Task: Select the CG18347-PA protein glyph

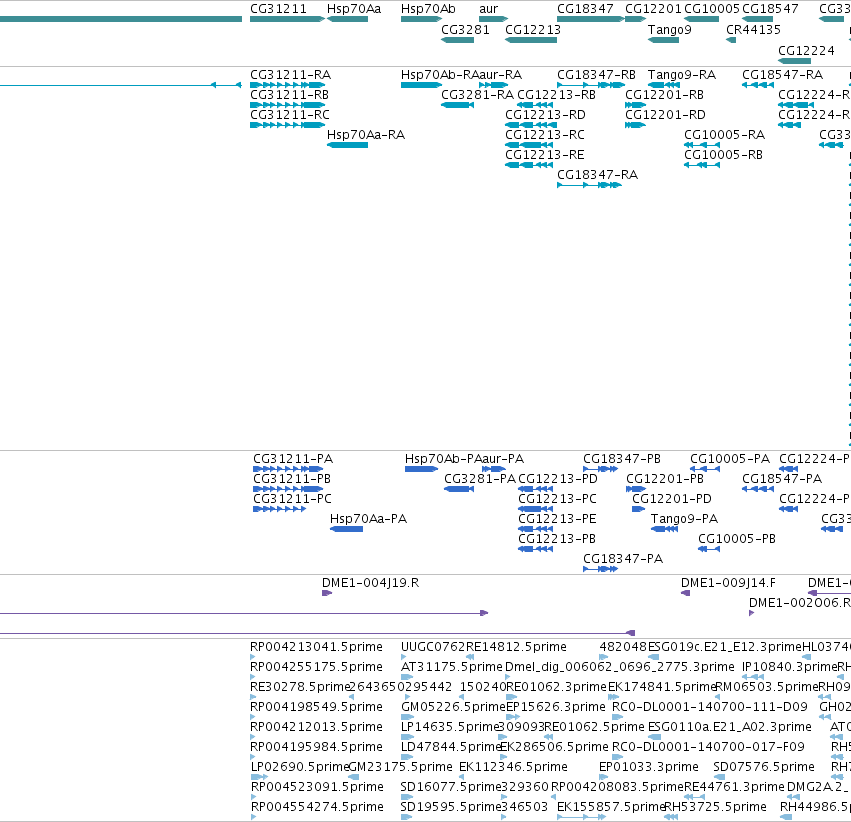Action: (600, 569)
